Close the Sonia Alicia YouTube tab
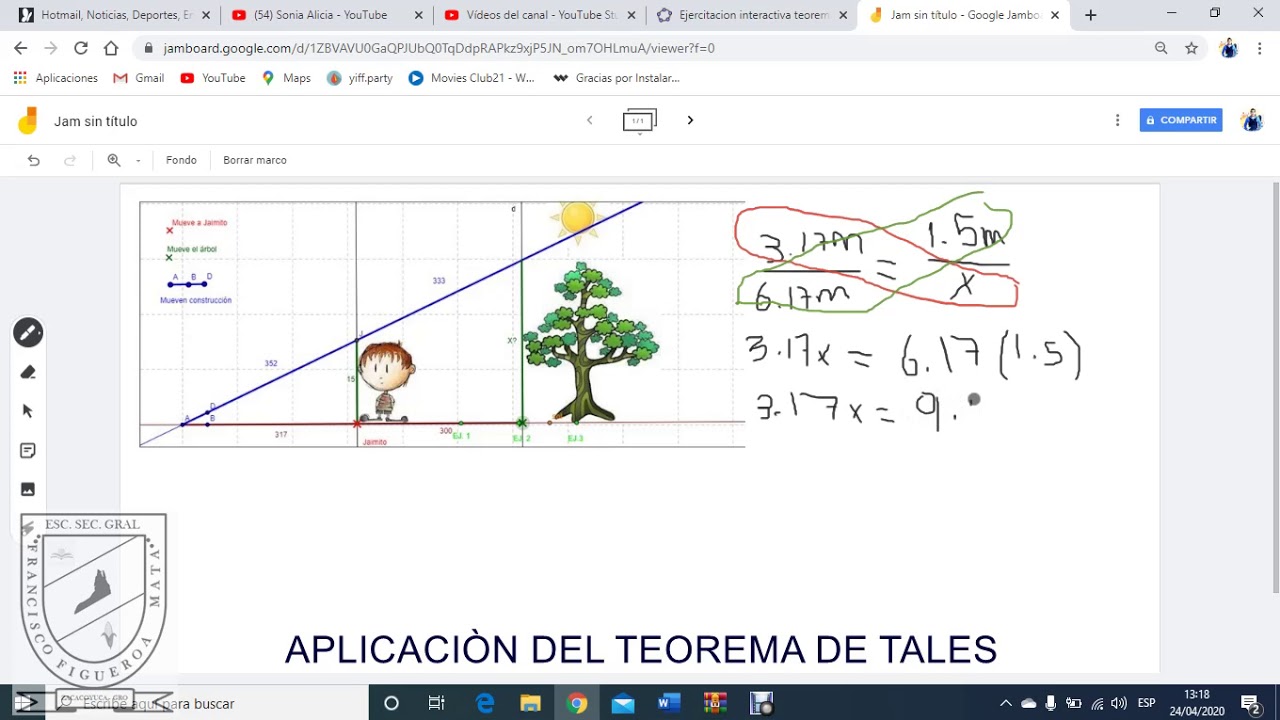The image size is (1280, 720). [418, 15]
